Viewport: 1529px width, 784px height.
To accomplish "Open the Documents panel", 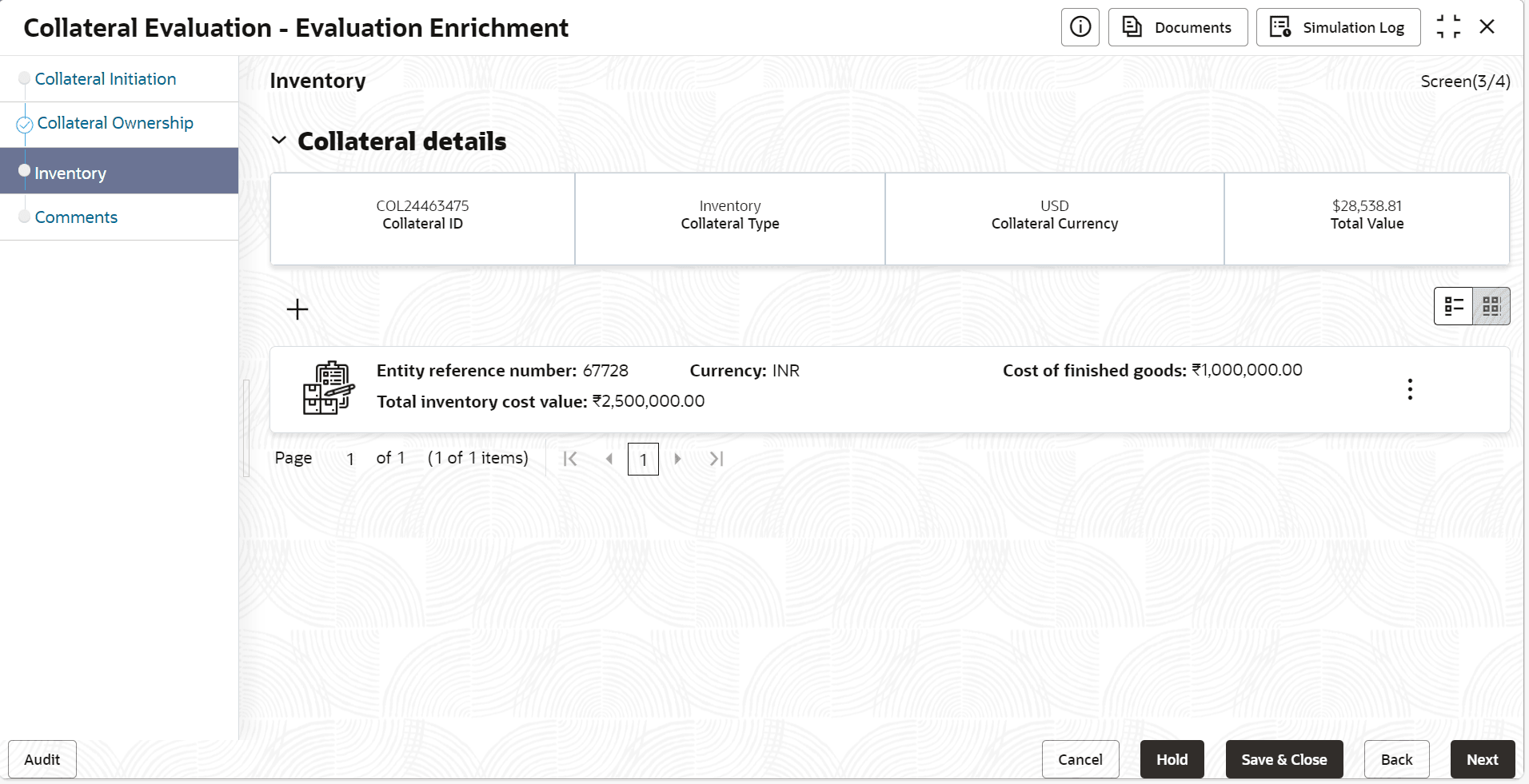I will tap(1177, 27).
